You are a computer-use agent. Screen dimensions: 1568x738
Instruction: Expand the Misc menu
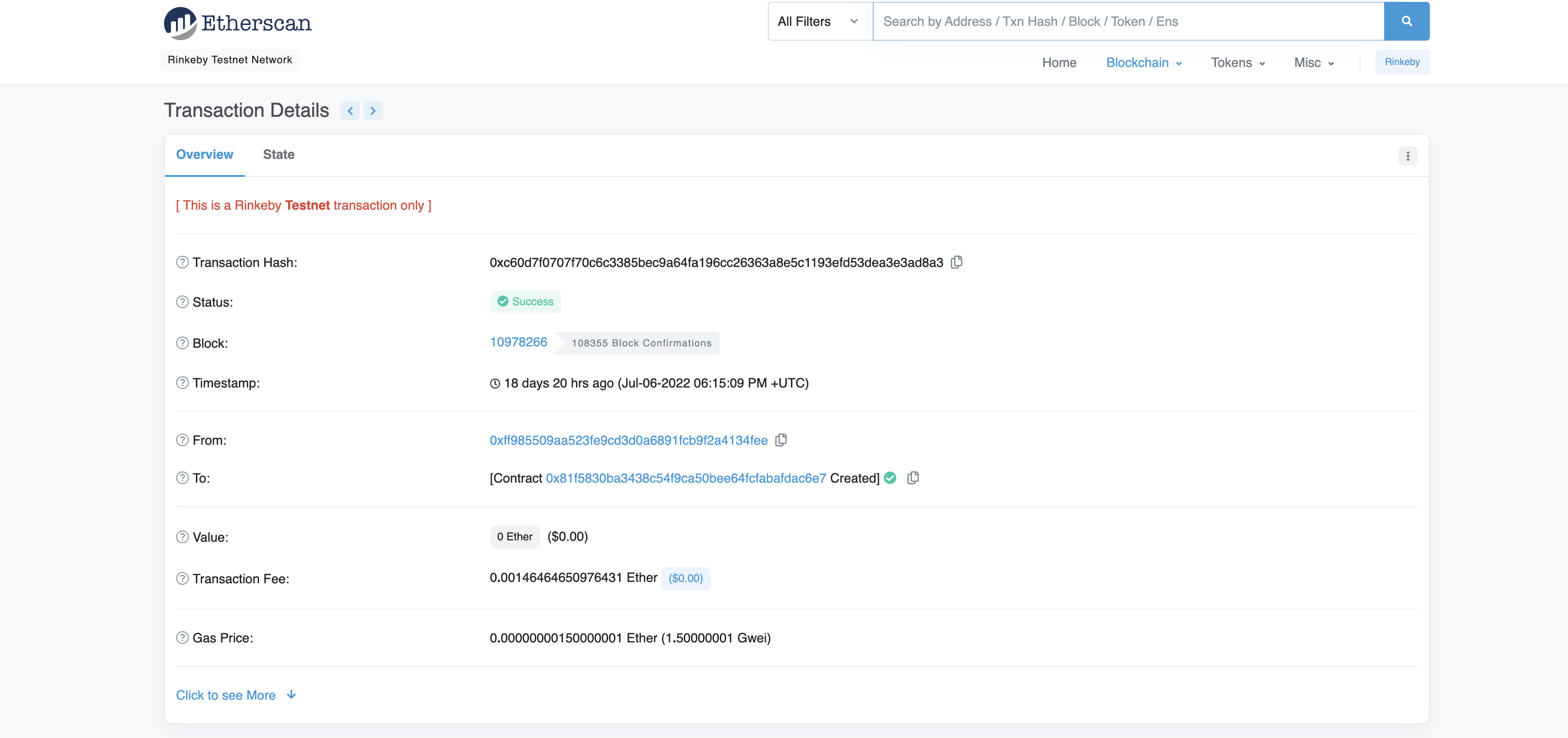pos(1314,63)
